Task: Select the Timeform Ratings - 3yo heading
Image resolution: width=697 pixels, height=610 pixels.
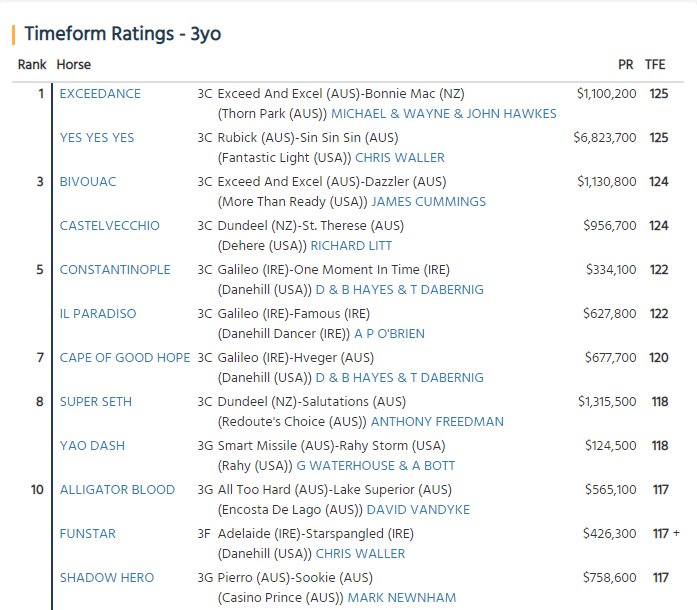Action: [123, 34]
